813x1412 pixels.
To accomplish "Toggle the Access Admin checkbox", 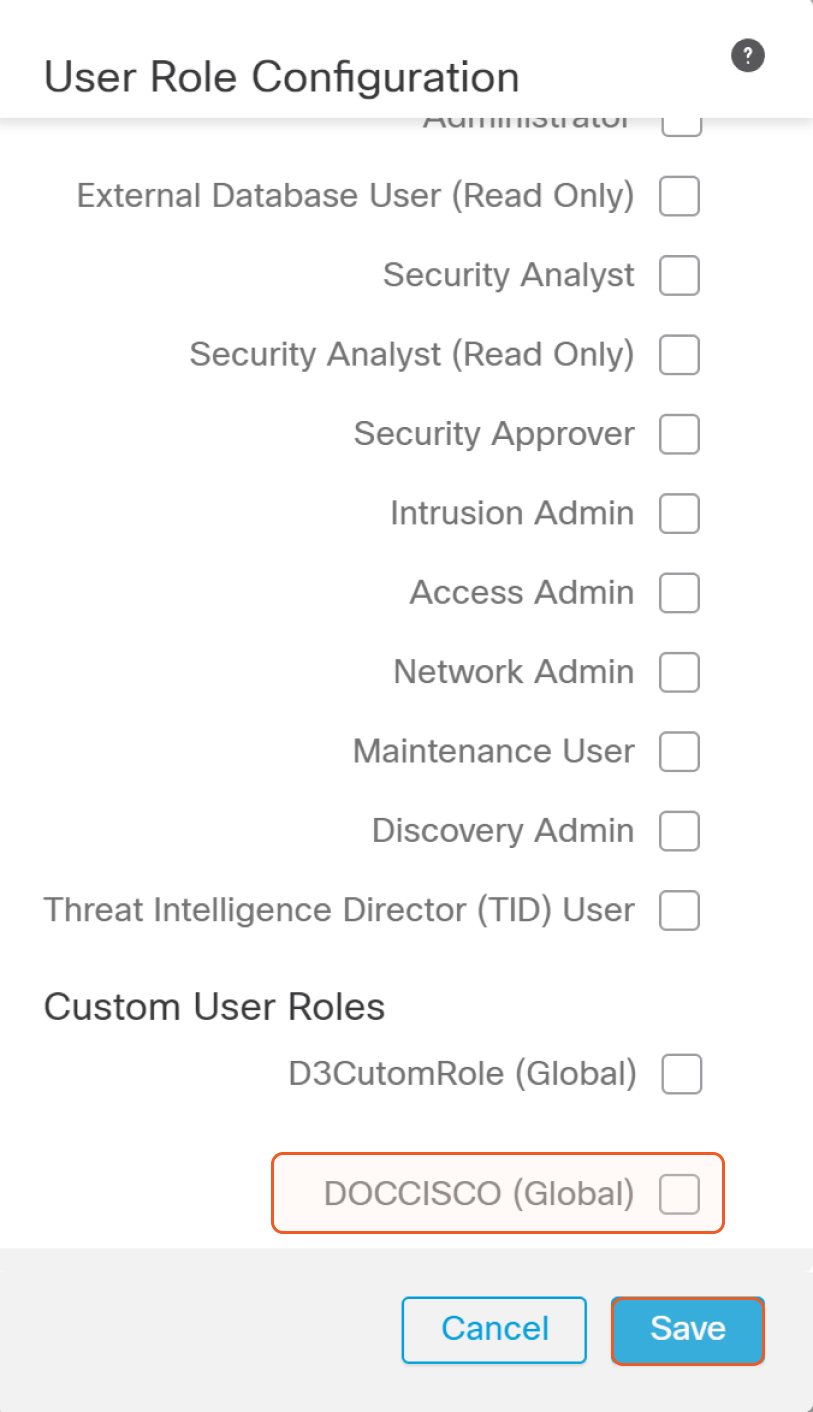I will coord(679,593).
